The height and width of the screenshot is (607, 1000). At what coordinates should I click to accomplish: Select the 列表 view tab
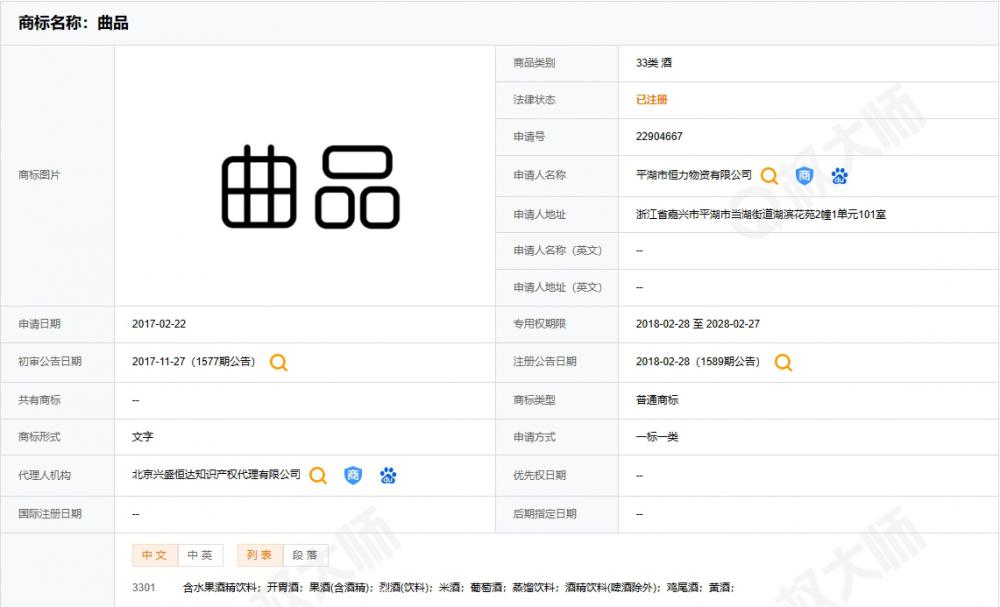point(260,555)
